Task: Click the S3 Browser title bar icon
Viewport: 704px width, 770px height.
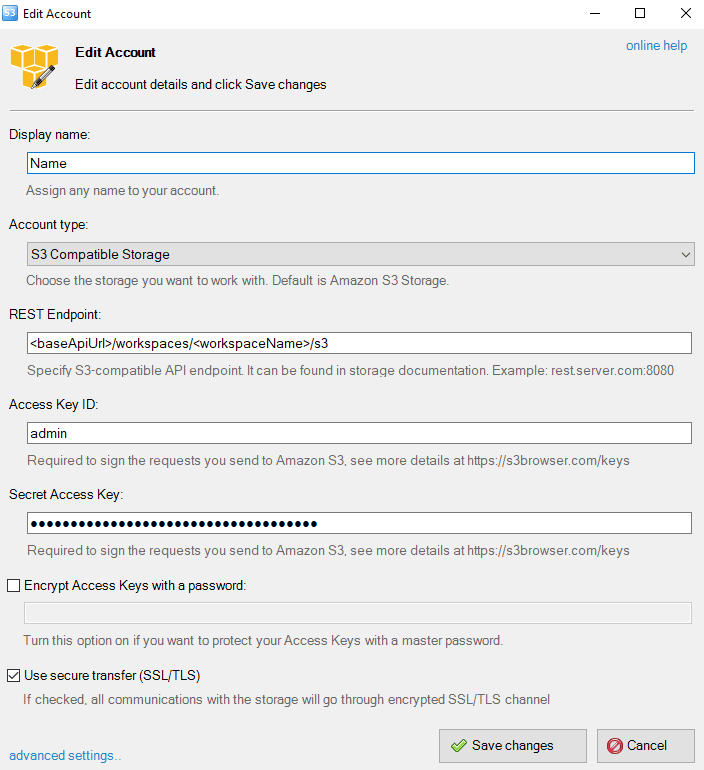Action: tap(10, 13)
